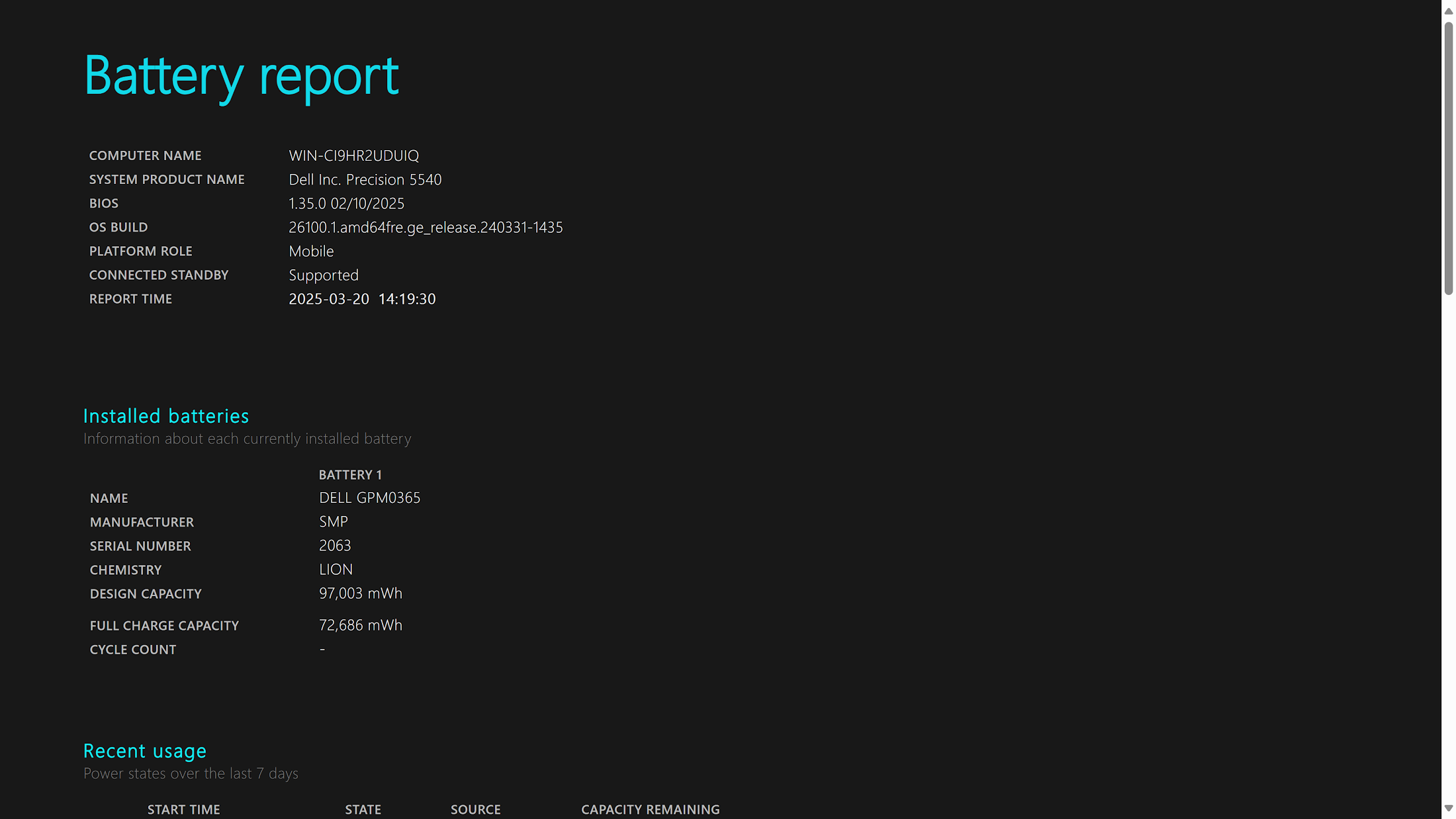Click the SYSTEM PRODUCT NAME label
This screenshot has height=819, width=1456.
pos(167,179)
